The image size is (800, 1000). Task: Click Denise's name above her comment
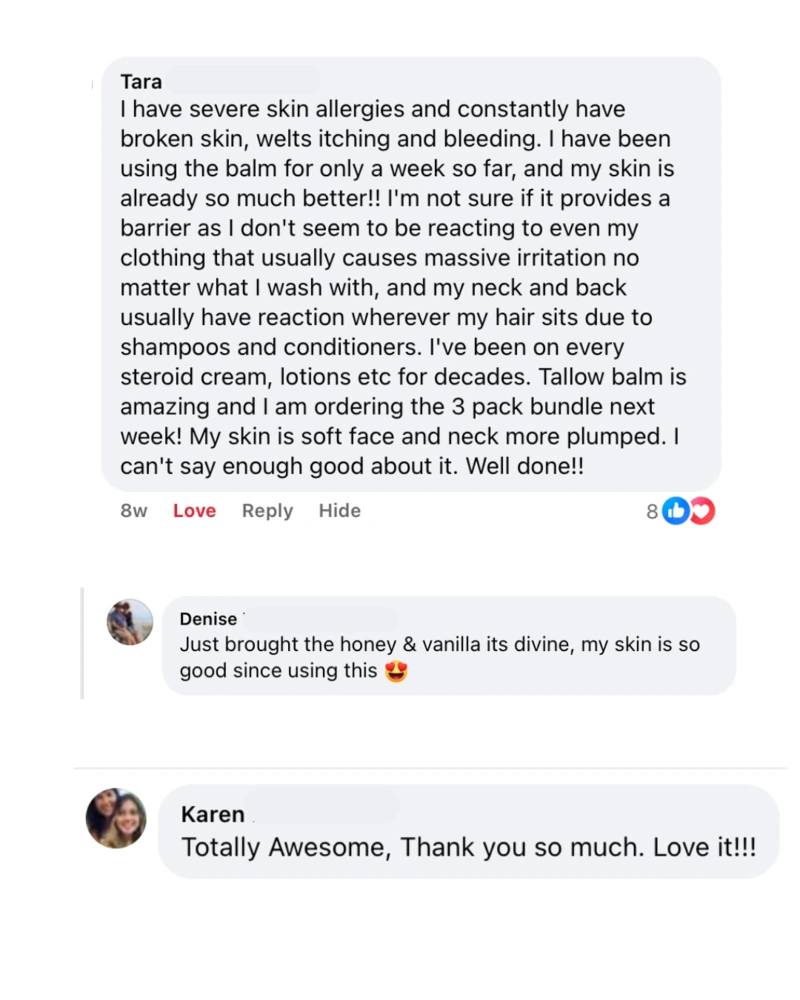[x=207, y=619]
